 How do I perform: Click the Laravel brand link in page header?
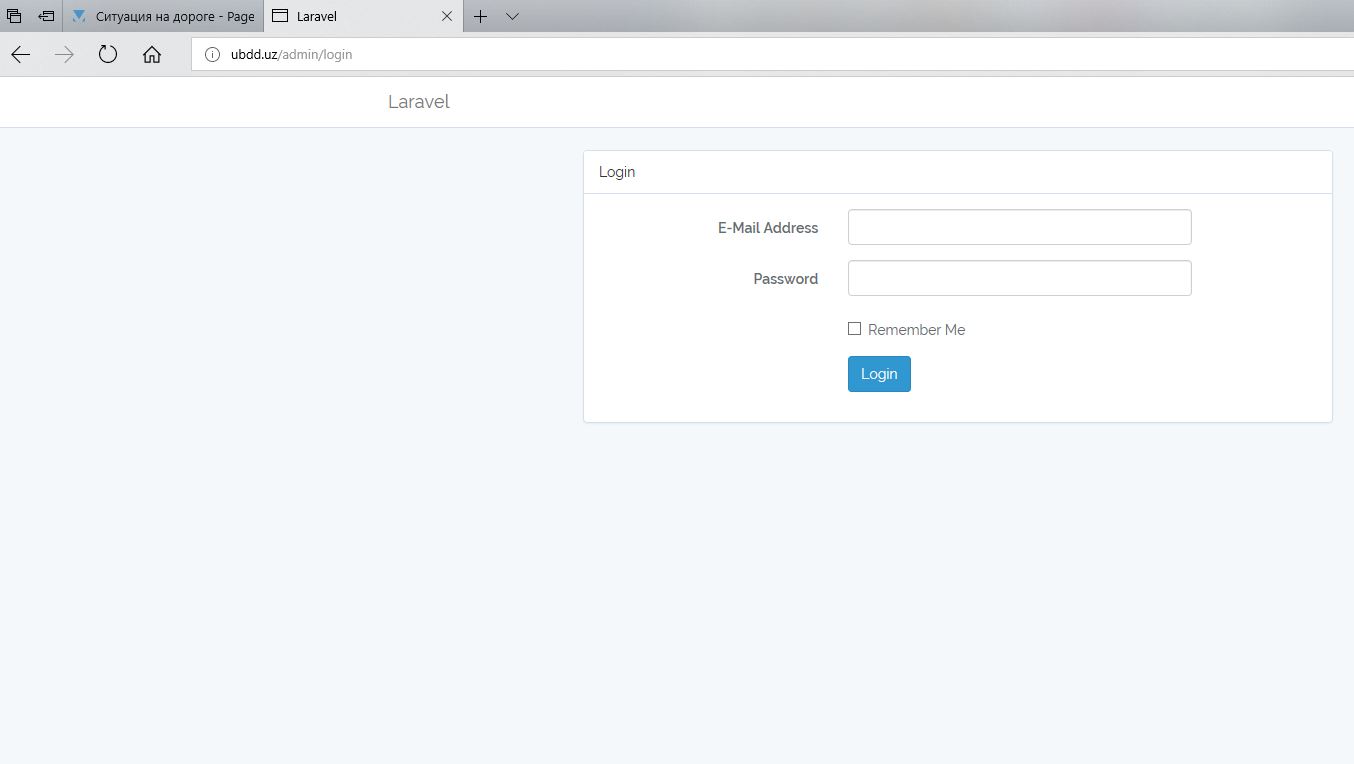point(418,102)
